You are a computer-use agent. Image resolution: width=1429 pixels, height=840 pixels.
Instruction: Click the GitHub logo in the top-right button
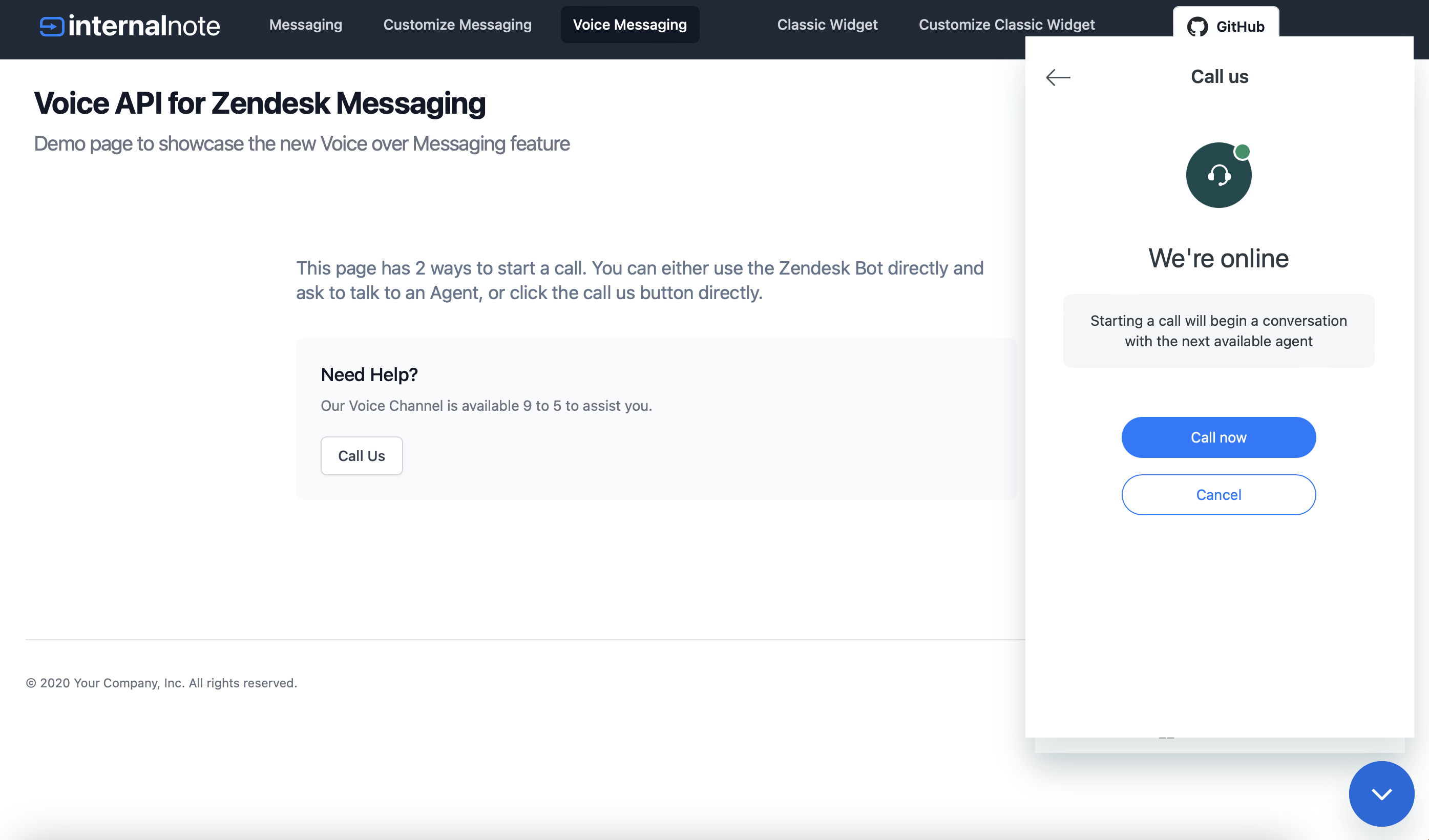click(1198, 26)
